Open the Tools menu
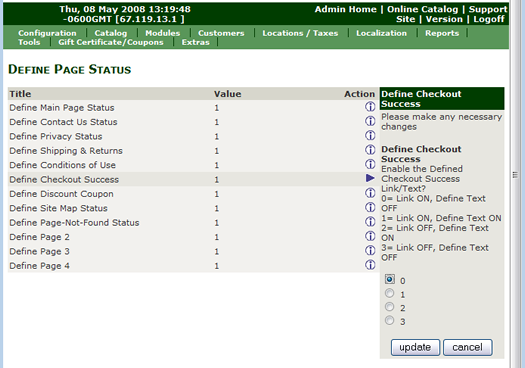Screen dimensions: 525x368 tap(29, 42)
